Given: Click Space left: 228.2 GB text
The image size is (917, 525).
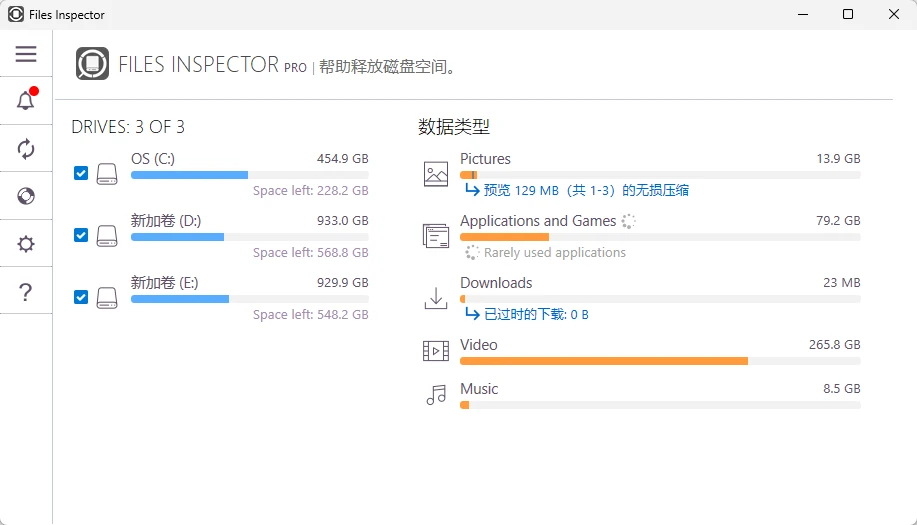Looking at the screenshot, I should [311, 191].
